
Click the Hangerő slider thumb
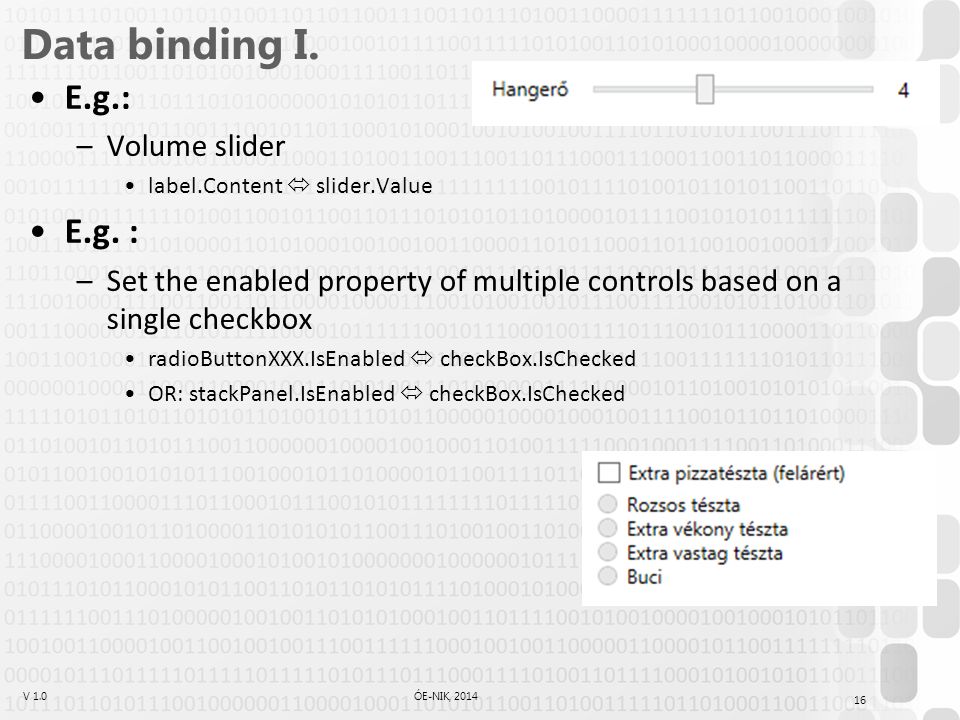coord(705,89)
